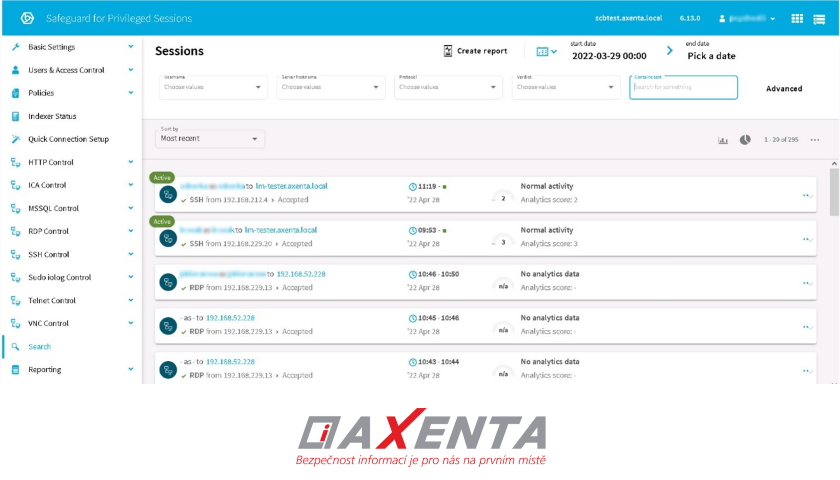Screen dimensions: 840x480
Task: Open the list menu icon at far right of header
Action: (819, 19)
